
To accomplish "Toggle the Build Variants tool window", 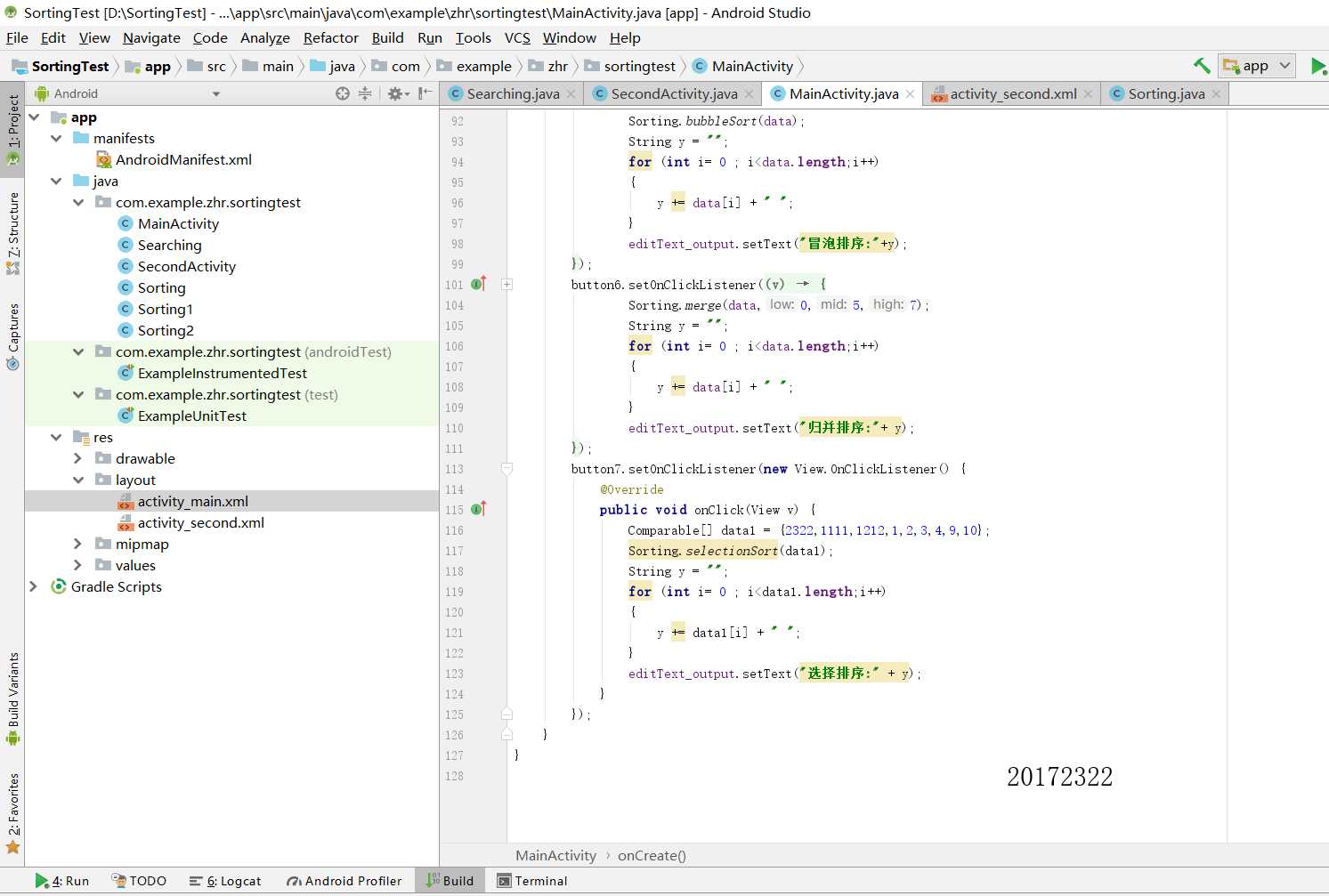I will [x=12, y=698].
